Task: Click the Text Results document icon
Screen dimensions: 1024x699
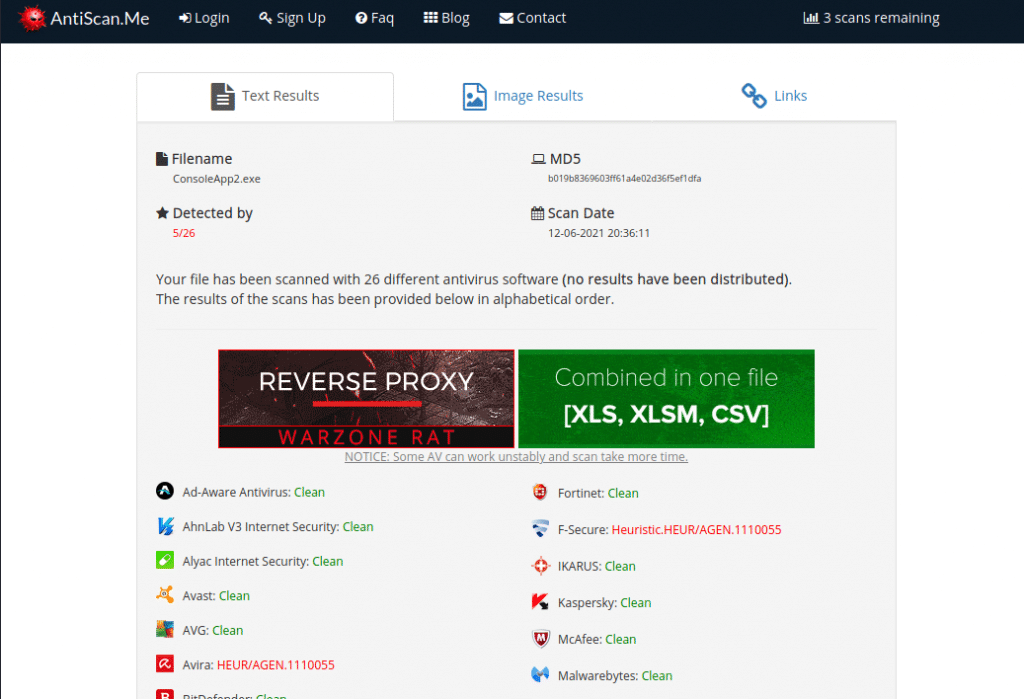Action: 222,97
